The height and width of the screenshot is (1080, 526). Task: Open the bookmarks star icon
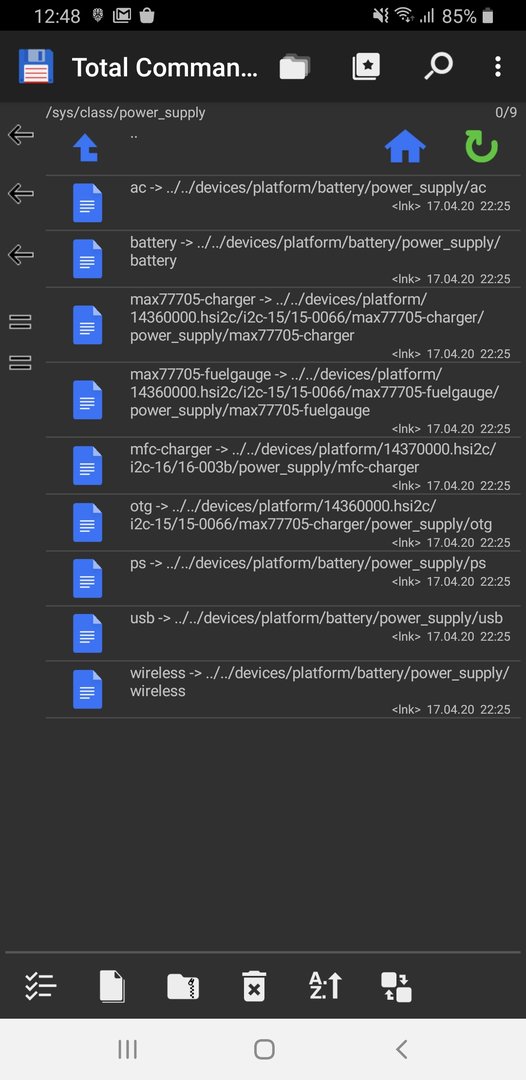click(366, 67)
